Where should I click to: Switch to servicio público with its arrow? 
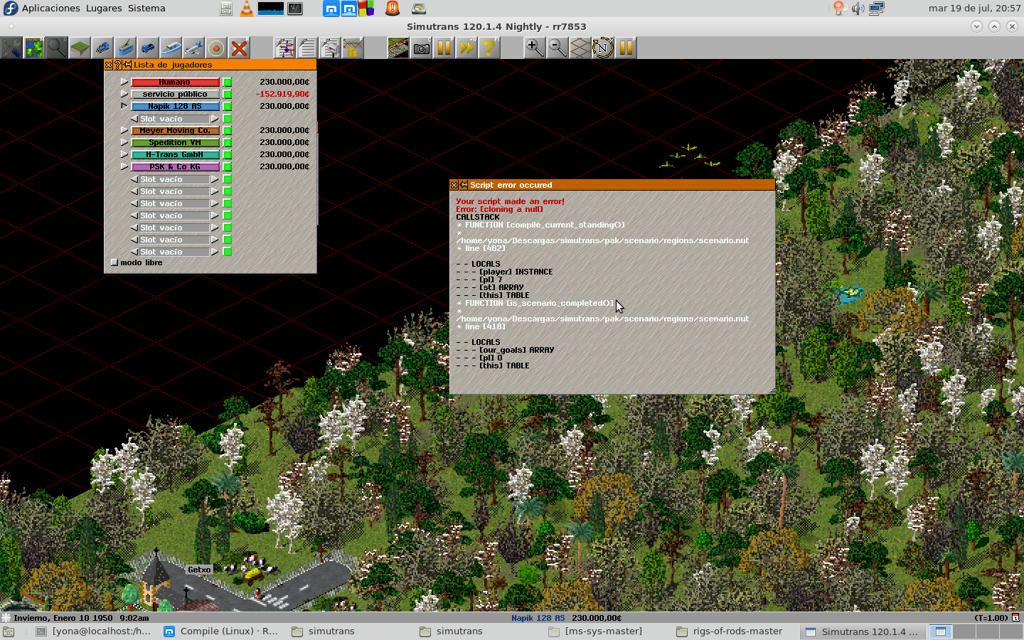[124, 94]
